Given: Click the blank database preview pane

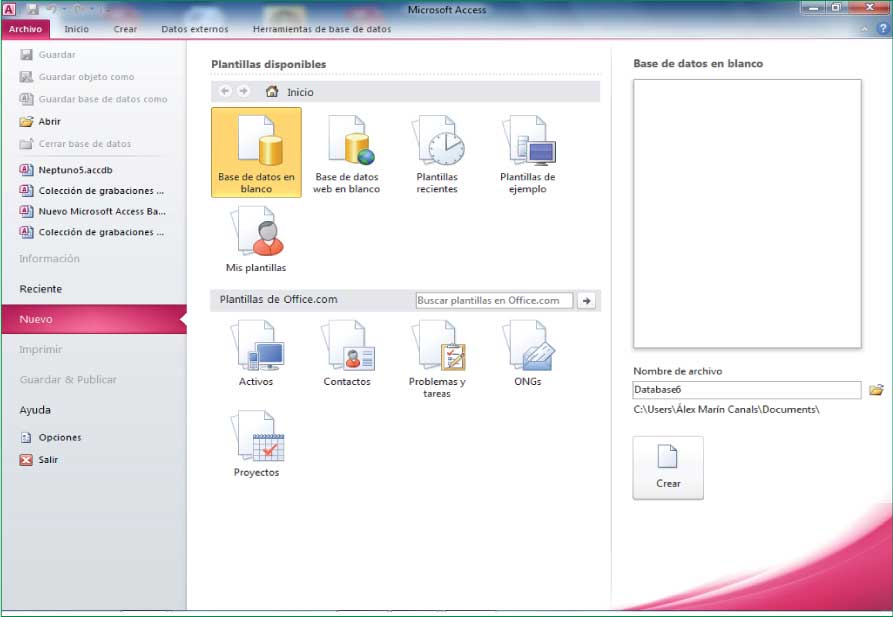Looking at the screenshot, I should coord(747,214).
